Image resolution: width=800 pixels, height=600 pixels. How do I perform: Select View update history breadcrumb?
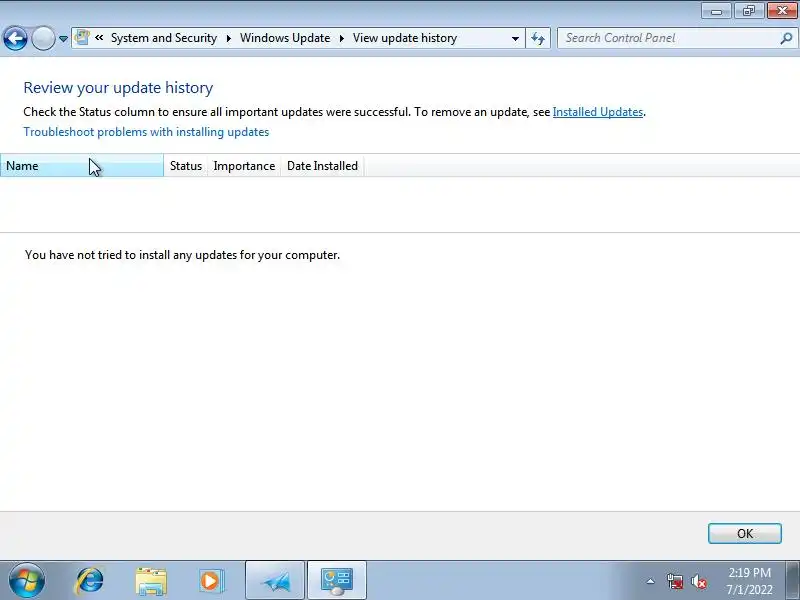[405, 38]
